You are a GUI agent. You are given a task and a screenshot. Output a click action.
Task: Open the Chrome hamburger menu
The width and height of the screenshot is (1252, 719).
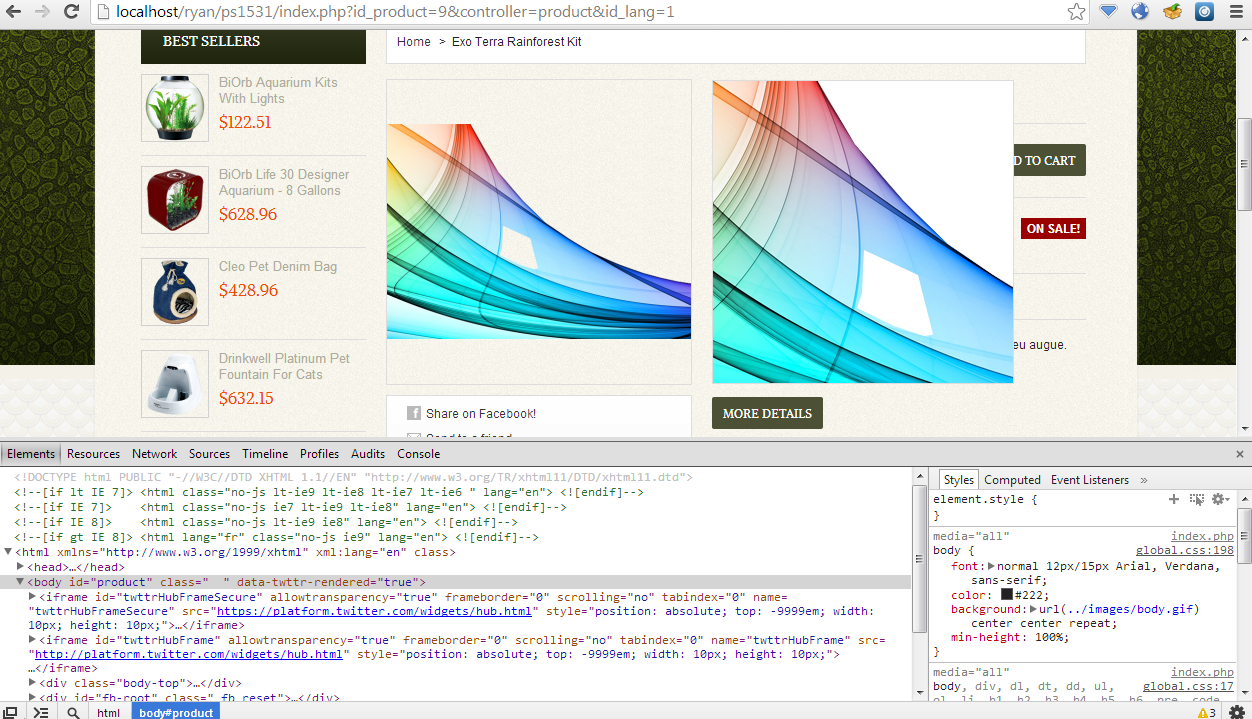point(1236,12)
